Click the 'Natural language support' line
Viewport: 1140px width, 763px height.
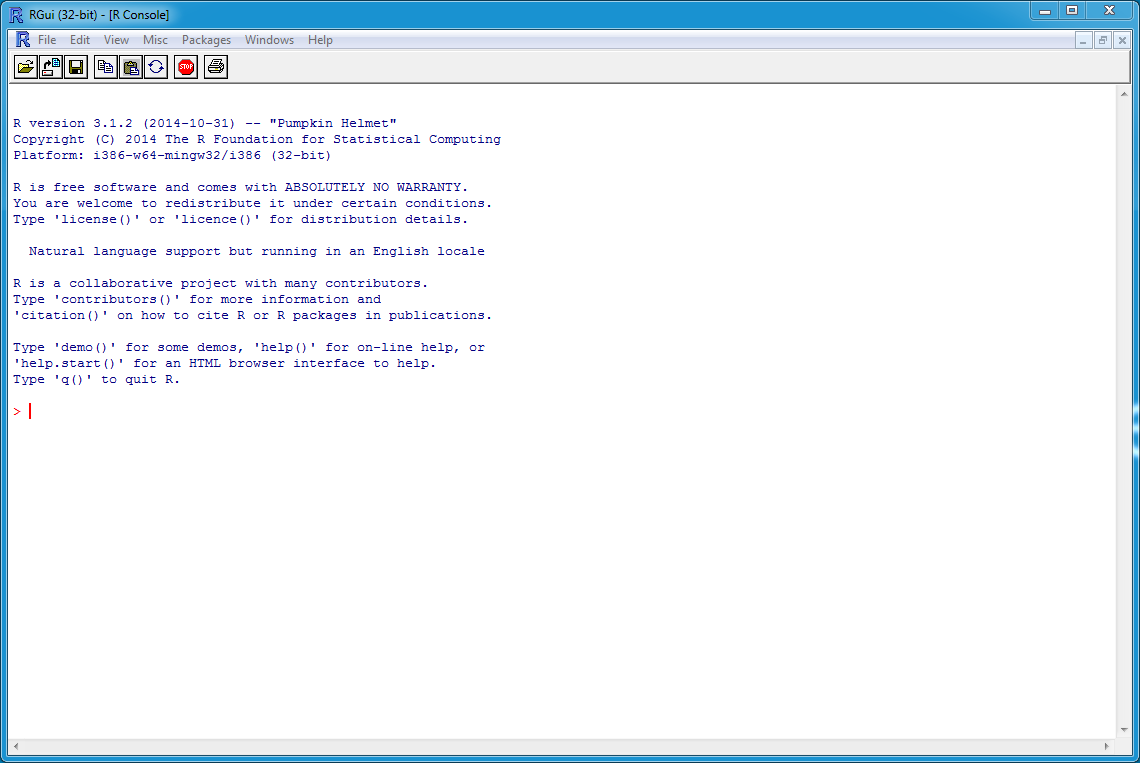pyautogui.click(x=257, y=252)
